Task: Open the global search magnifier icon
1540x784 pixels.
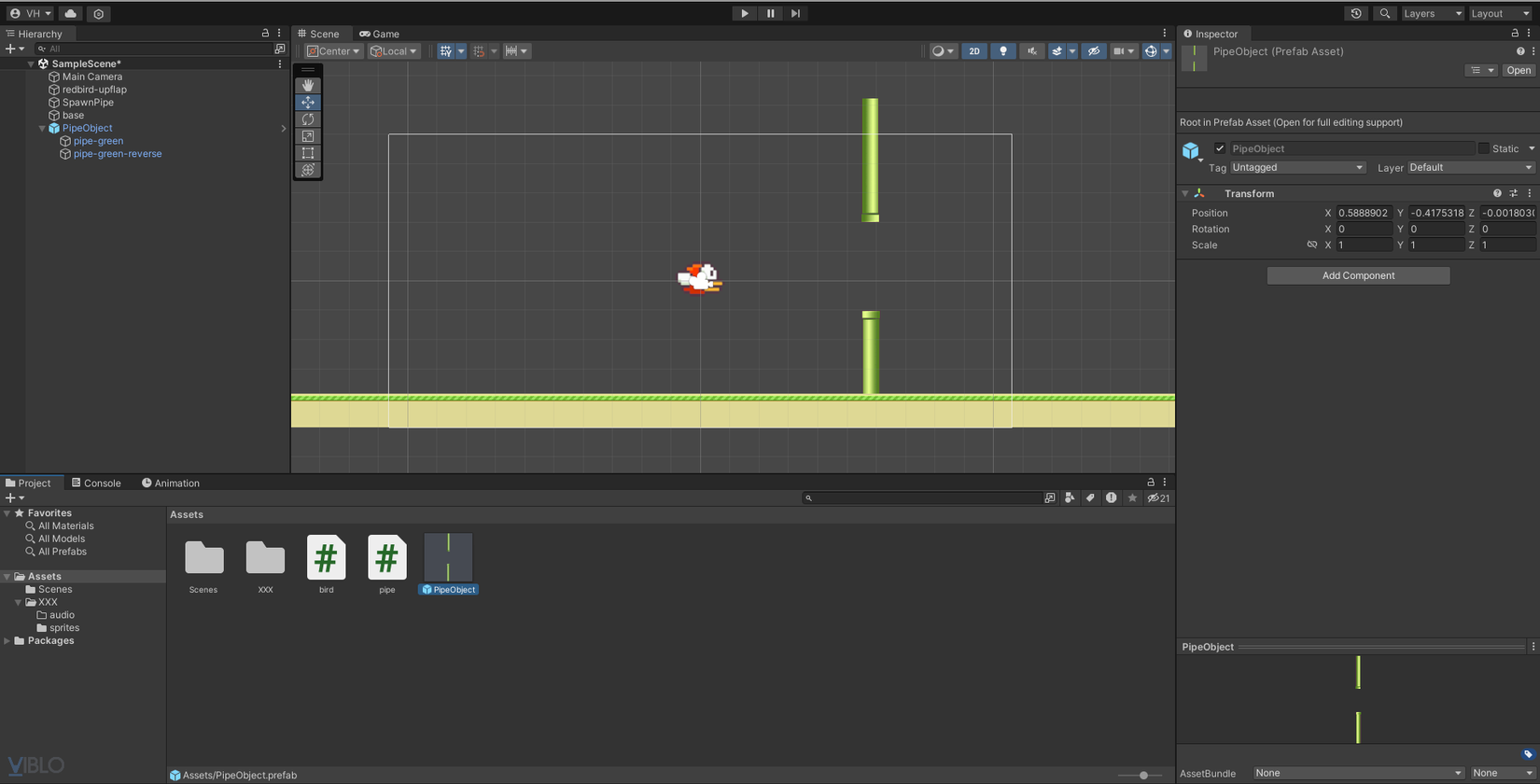Action: (x=1385, y=14)
